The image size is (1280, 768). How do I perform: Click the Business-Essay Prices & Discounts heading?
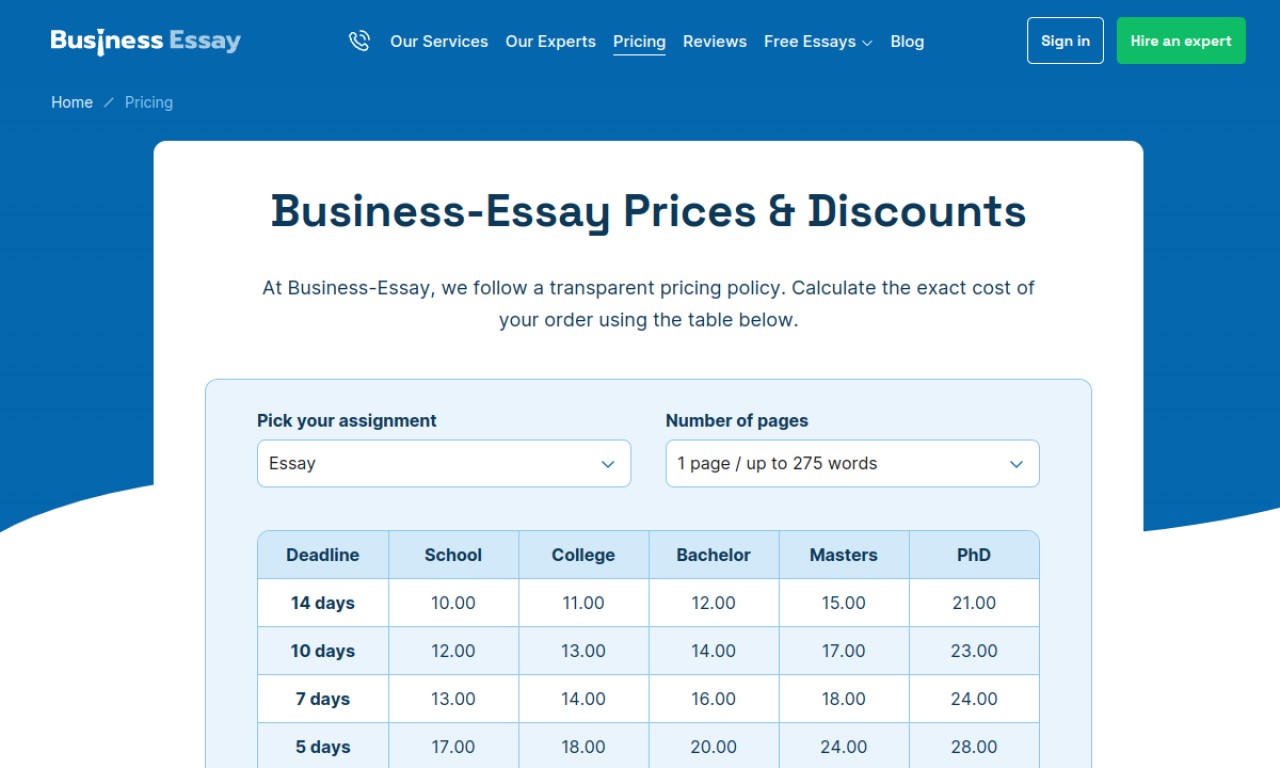point(648,212)
